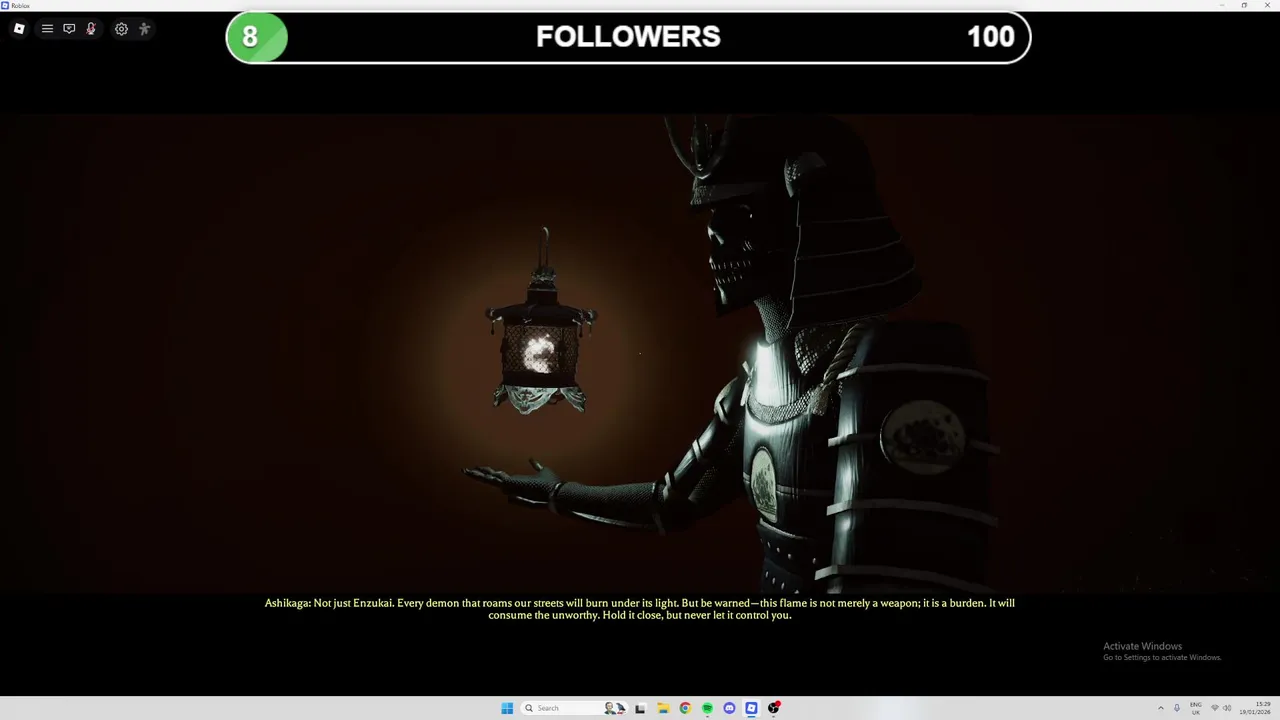Unmute the microphone in Roblox top bar
Screen dimensions: 1280x720
(91, 29)
